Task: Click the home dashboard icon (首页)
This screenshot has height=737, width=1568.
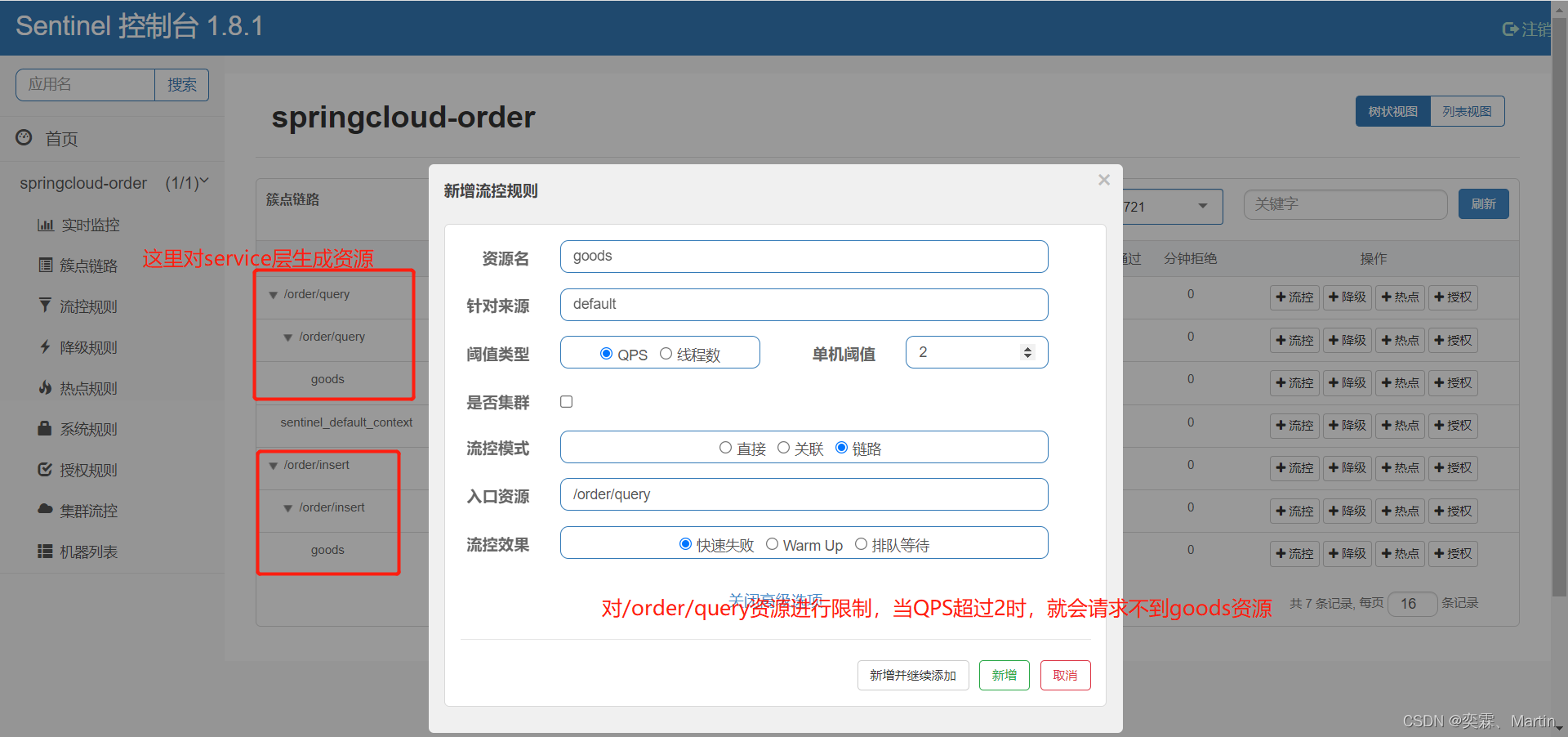Action: pyautogui.click(x=24, y=137)
